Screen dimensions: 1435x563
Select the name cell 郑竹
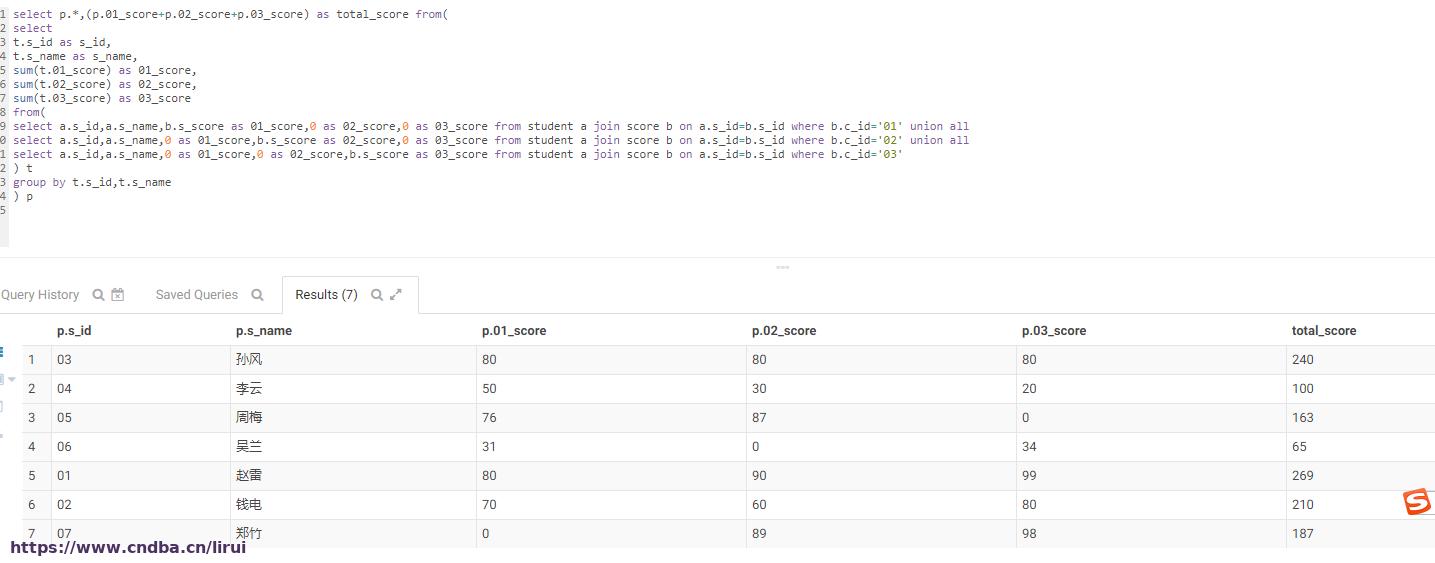(249, 534)
